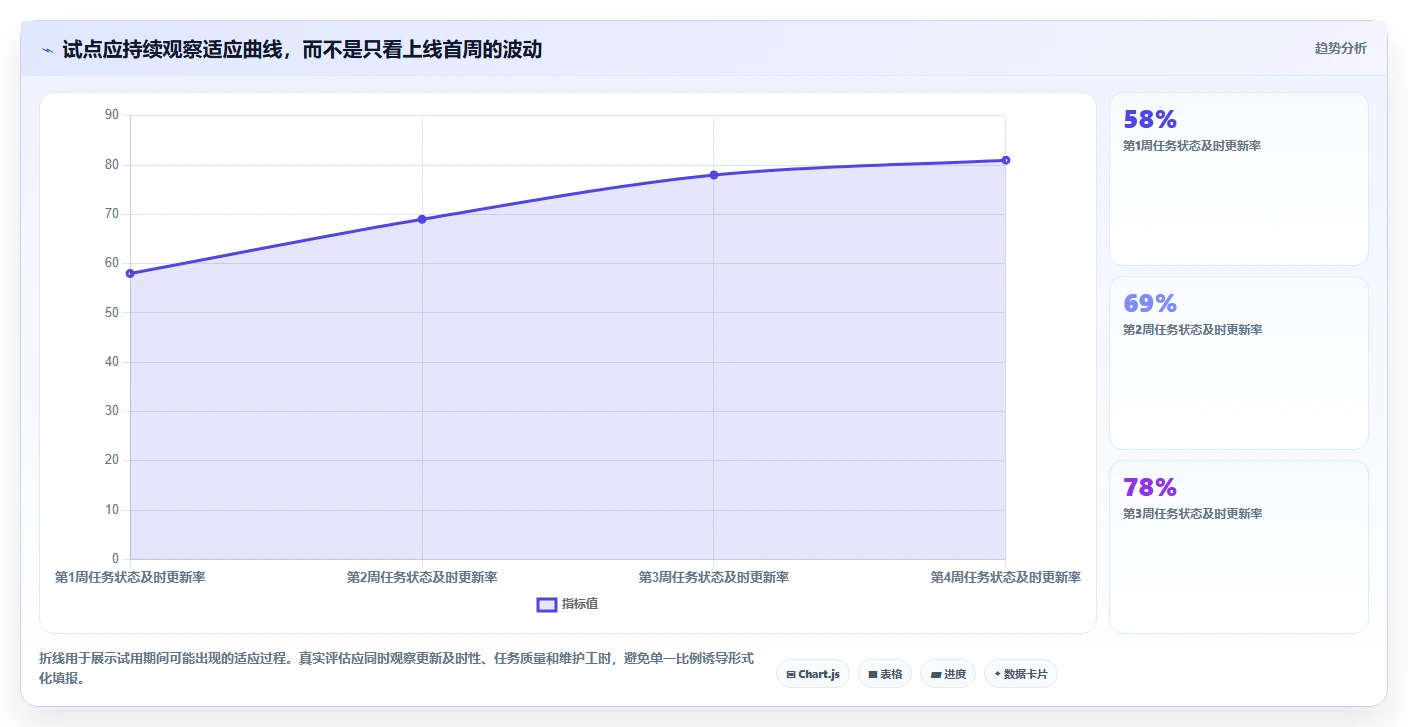Click the Chart.js tag chip
1408x727 pixels.
click(813, 674)
